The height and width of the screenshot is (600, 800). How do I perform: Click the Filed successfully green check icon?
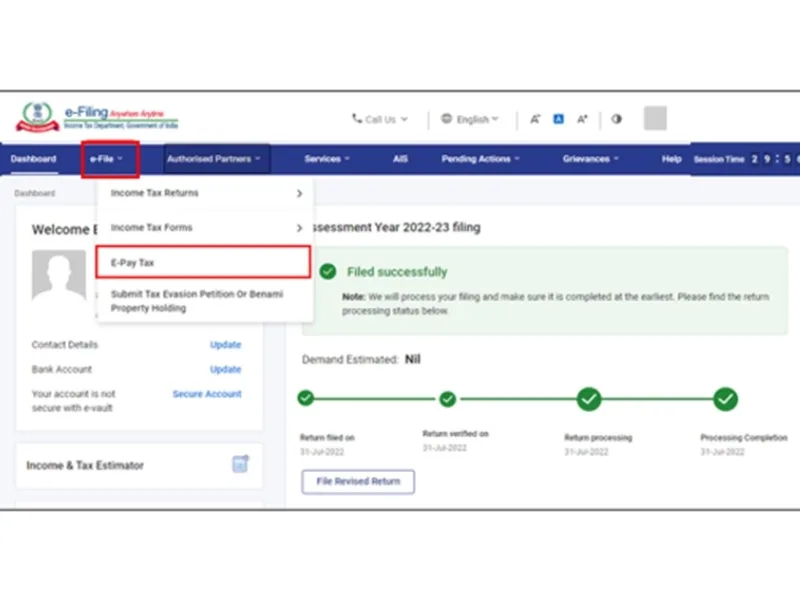[328, 271]
